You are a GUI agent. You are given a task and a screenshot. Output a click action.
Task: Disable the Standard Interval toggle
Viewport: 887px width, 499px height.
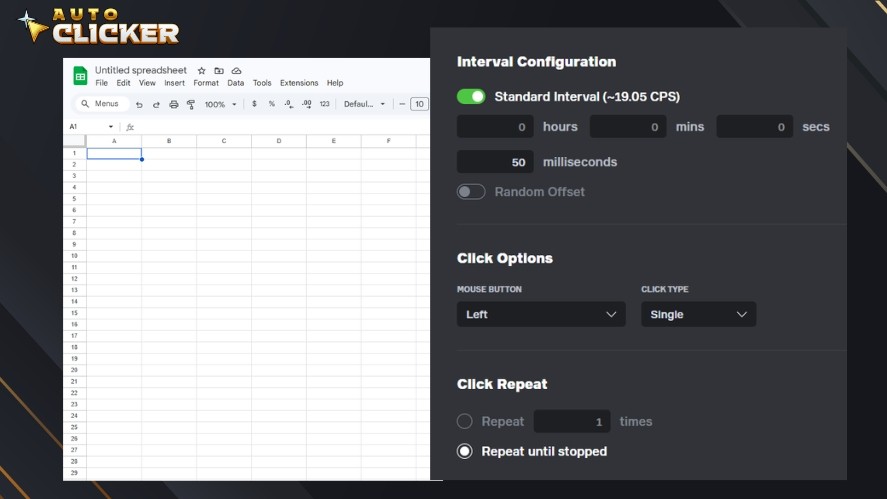click(471, 97)
